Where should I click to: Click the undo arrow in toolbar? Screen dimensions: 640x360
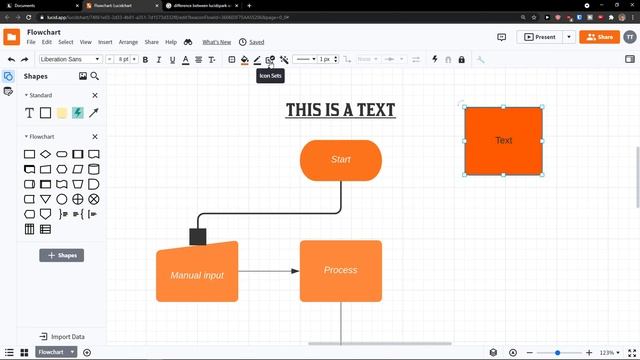(x=11, y=60)
